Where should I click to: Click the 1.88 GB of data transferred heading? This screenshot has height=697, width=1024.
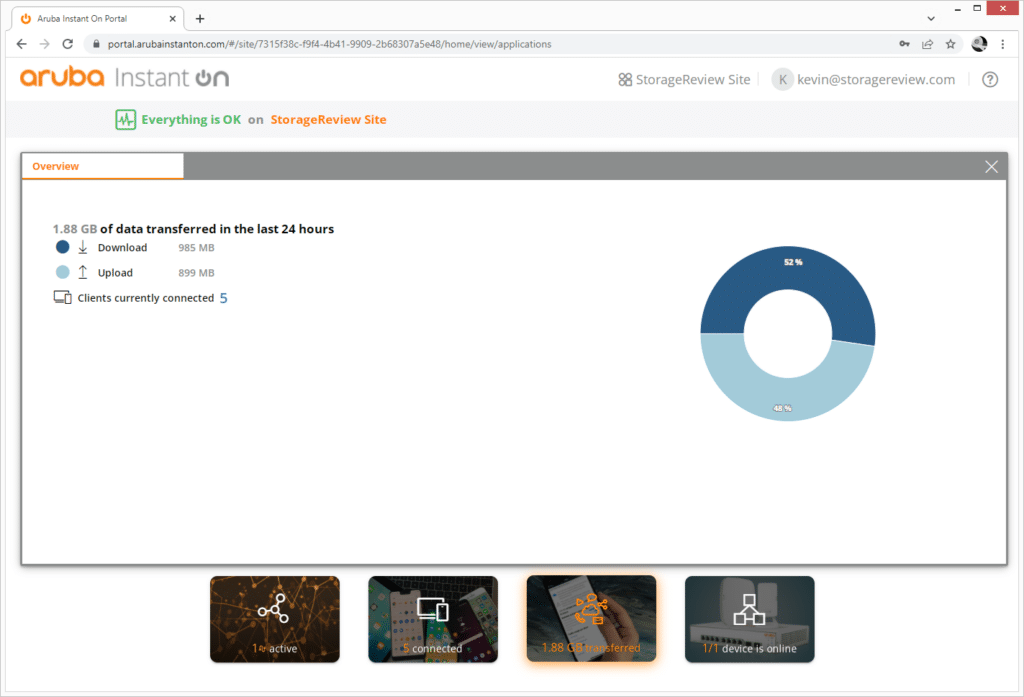[193, 229]
